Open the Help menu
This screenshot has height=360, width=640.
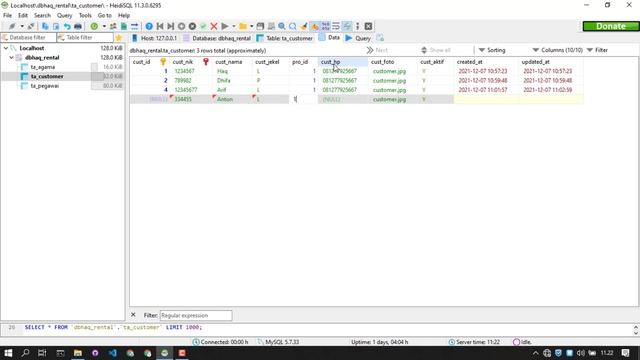(124, 16)
